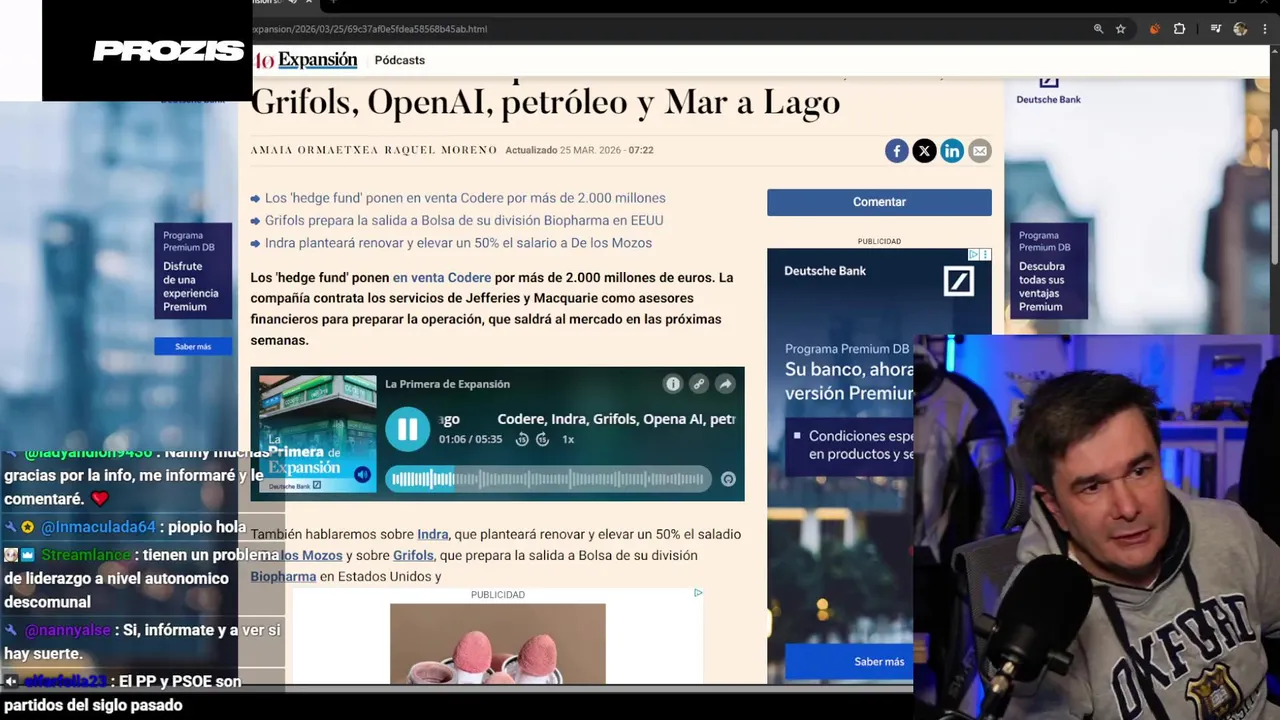Viewport: 1280px width, 720px height.
Task: Click the Deutsche Bank logo at top right
Action: point(1048,91)
